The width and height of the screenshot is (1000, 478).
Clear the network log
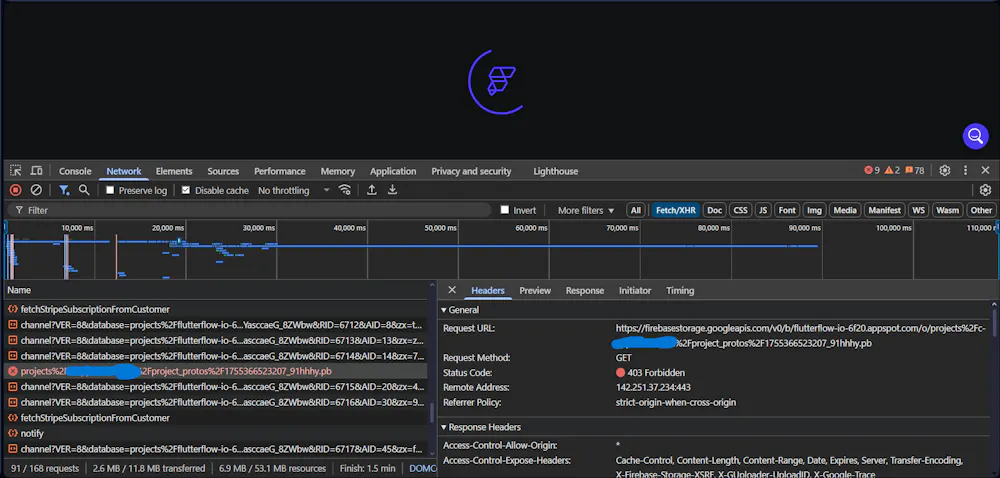[36, 190]
